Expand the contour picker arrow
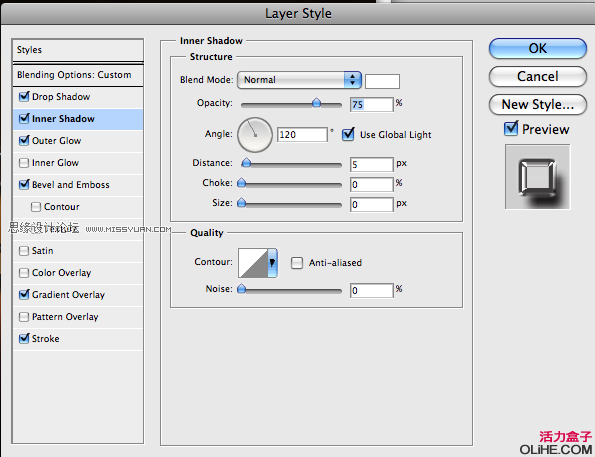Screen dimensions: 595x457 pos(272,263)
